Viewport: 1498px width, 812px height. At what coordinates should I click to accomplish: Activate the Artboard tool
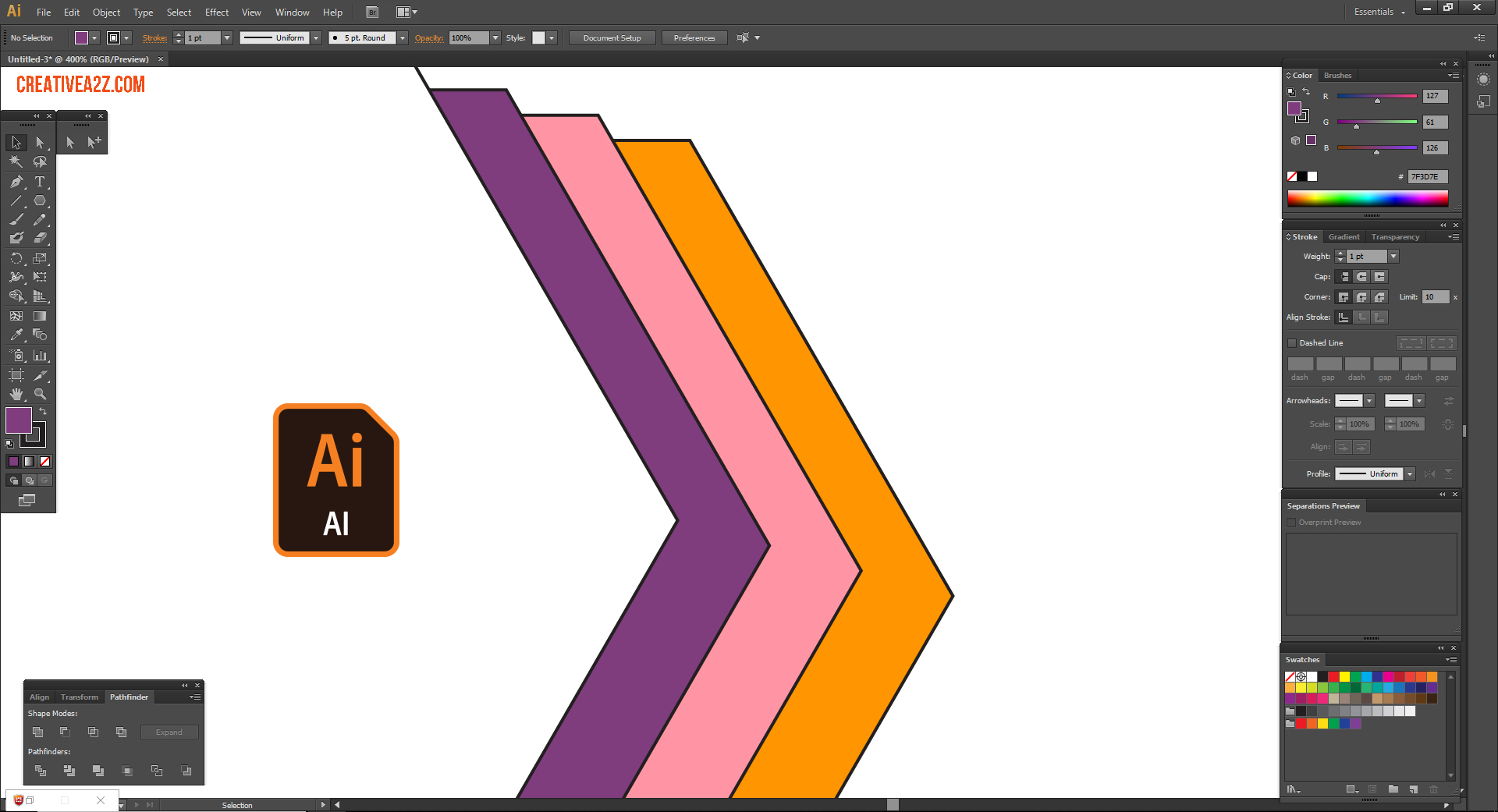(x=16, y=375)
